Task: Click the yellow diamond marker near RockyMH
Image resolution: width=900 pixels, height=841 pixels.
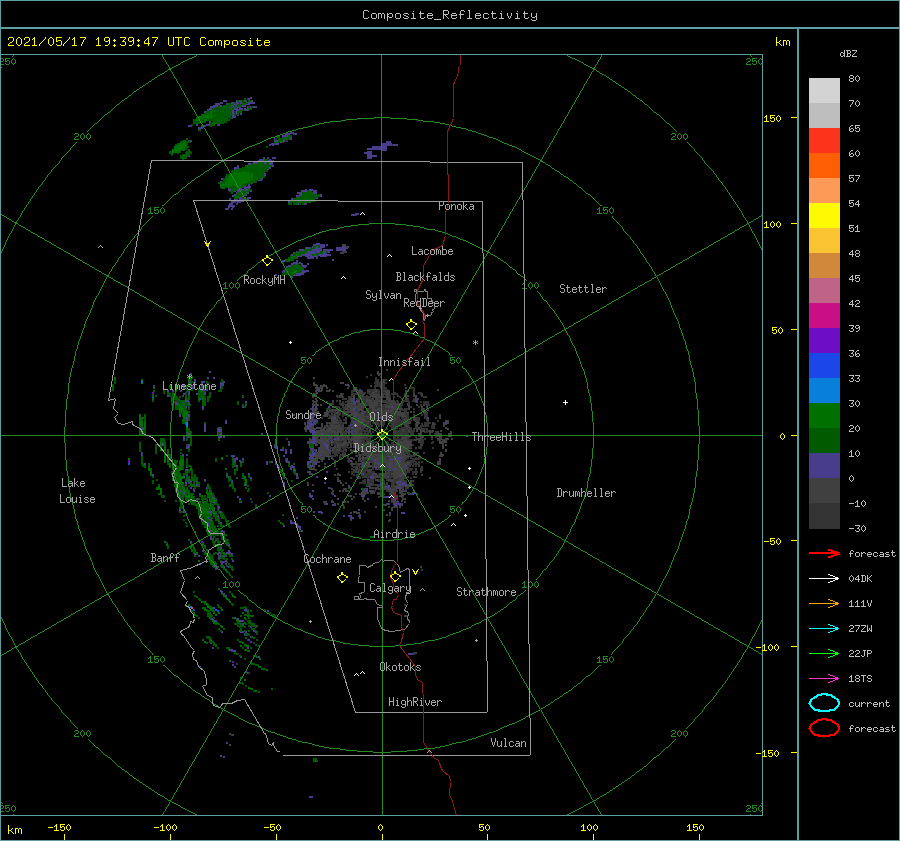Action: 267,261
